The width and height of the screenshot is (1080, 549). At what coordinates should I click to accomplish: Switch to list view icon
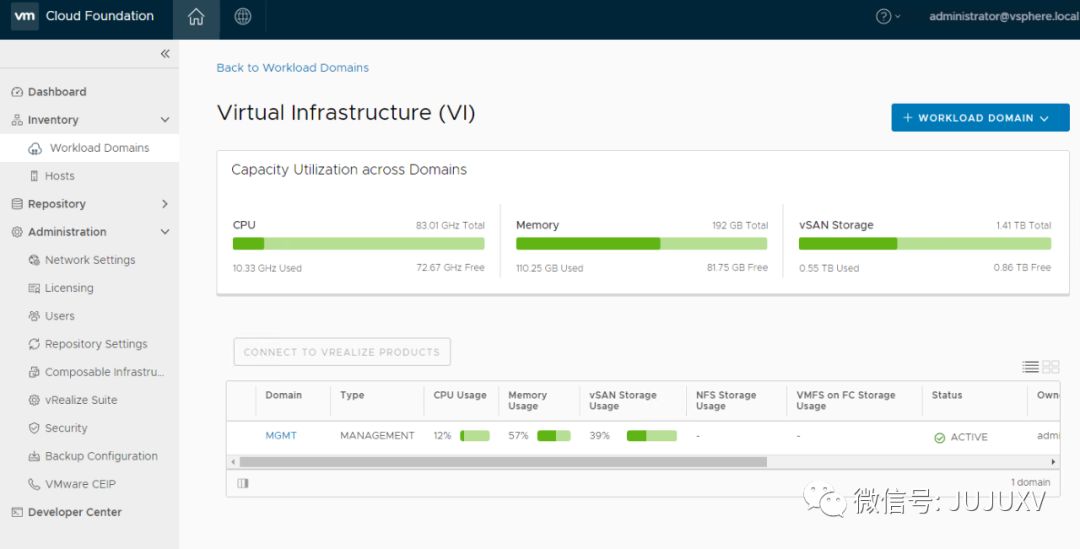(x=1030, y=367)
